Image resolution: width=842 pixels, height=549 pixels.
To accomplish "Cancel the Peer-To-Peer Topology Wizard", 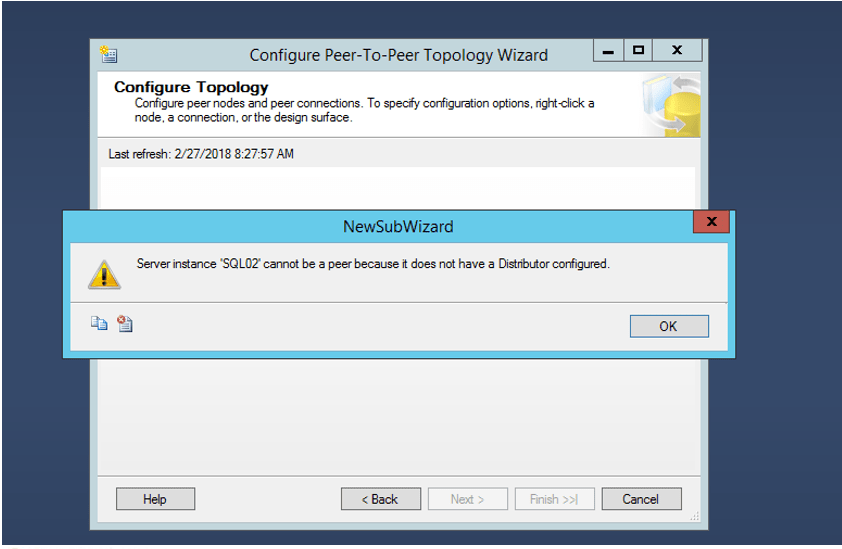I will pos(642,499).
